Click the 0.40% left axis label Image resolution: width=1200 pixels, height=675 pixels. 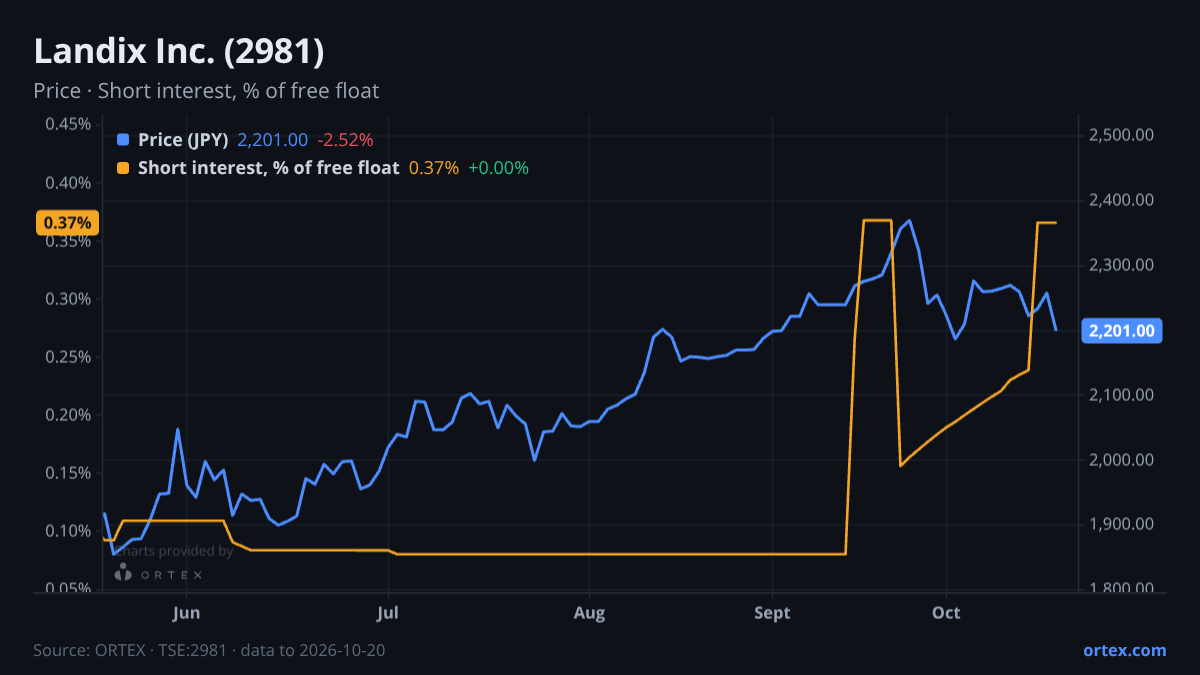[x=68, y=183]
